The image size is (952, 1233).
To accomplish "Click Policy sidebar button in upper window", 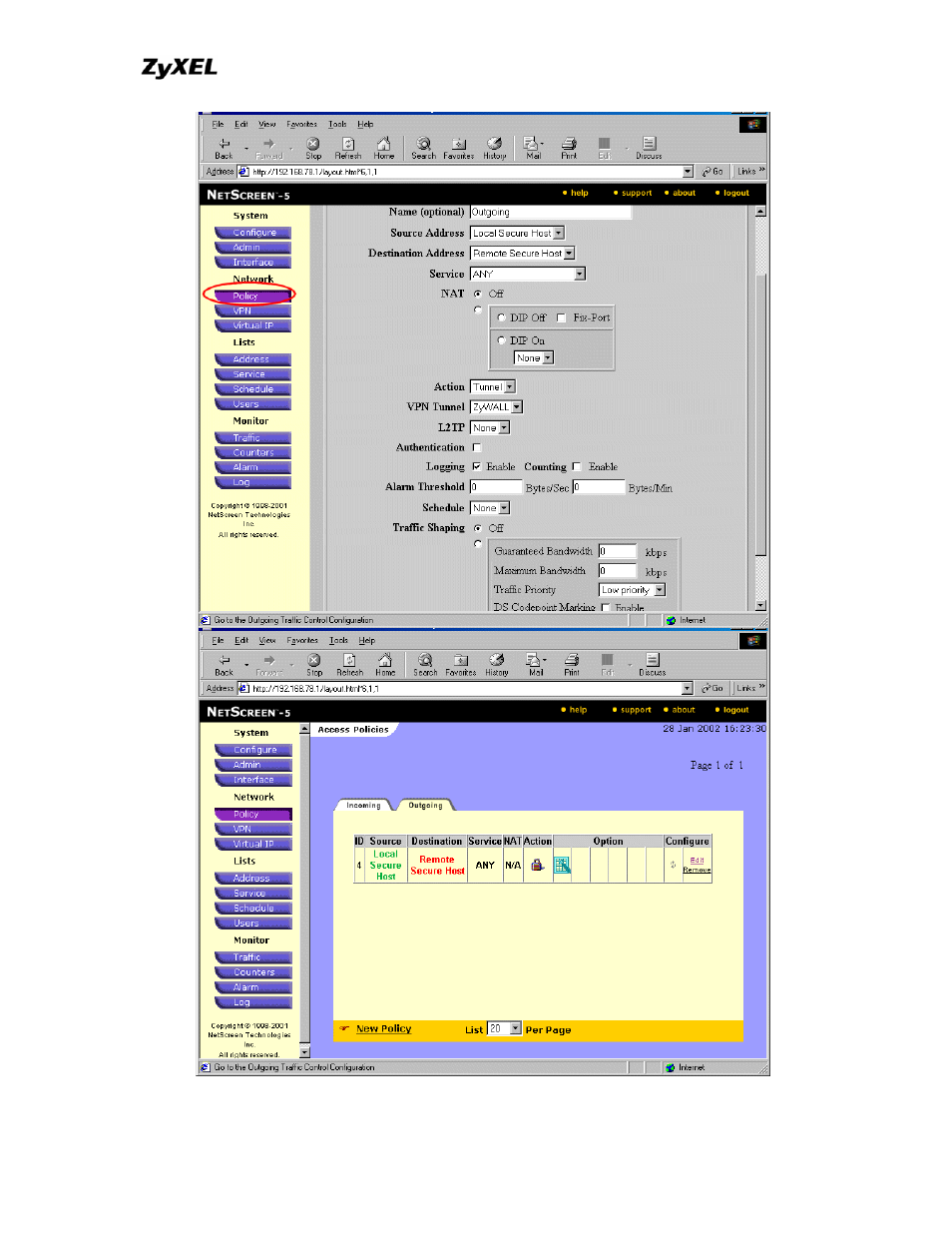I will 252,296.
